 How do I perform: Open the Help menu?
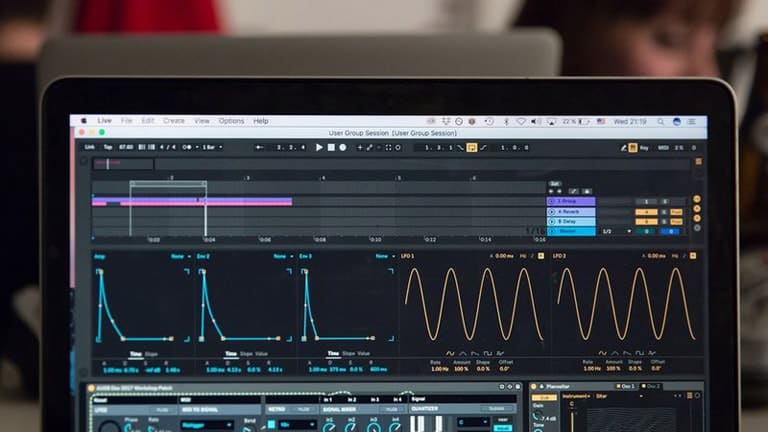(261, 120)
